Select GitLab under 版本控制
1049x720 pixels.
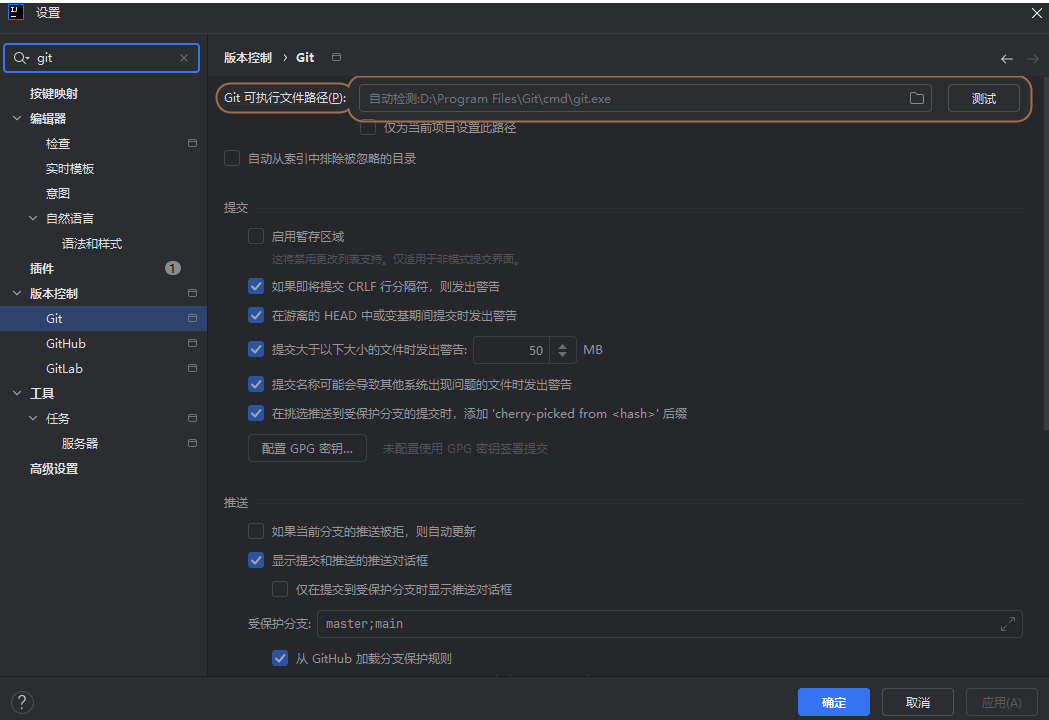[x=64, y=368]
